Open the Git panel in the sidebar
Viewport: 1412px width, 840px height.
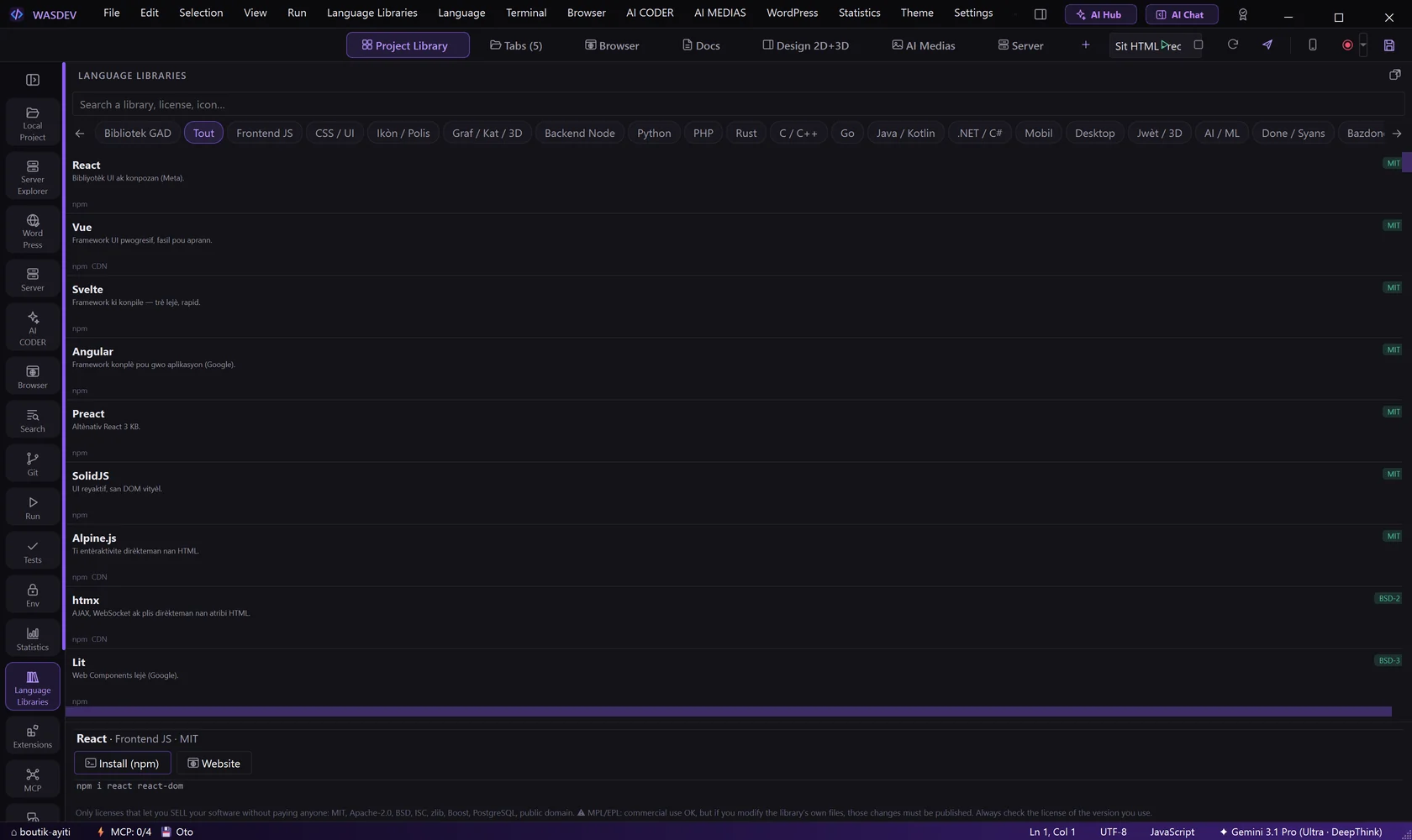click(33, 465)
